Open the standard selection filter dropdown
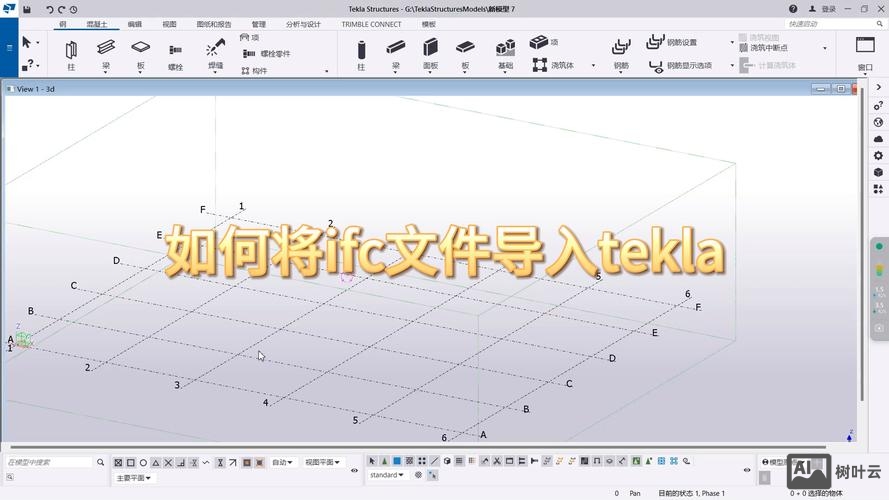Viewport: 889px width, 500px height. coord(387,475)
